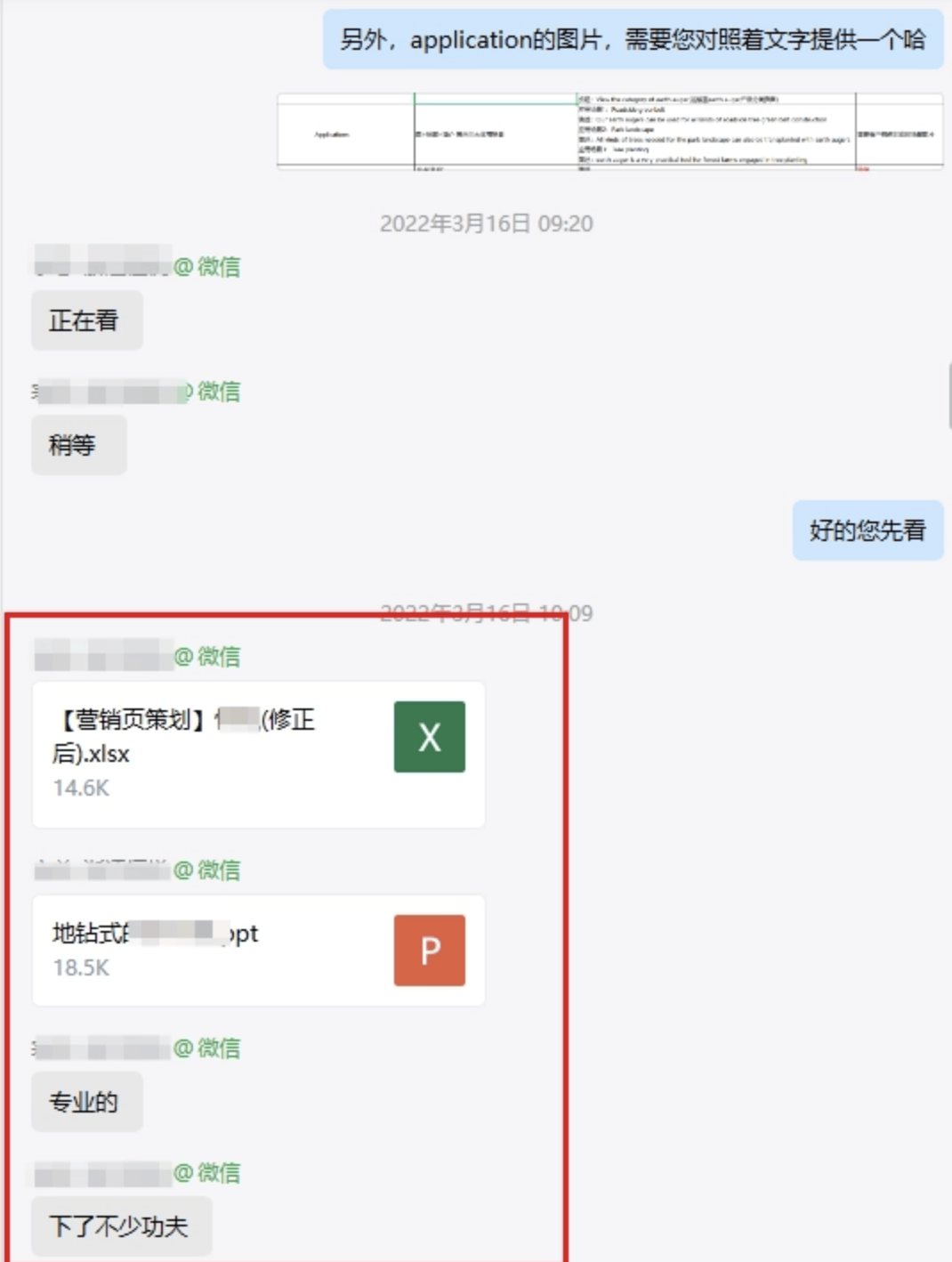Click sender name above 下了不少功夫 message
The height and width of the screenshot is (1262, 952).
137,1172
